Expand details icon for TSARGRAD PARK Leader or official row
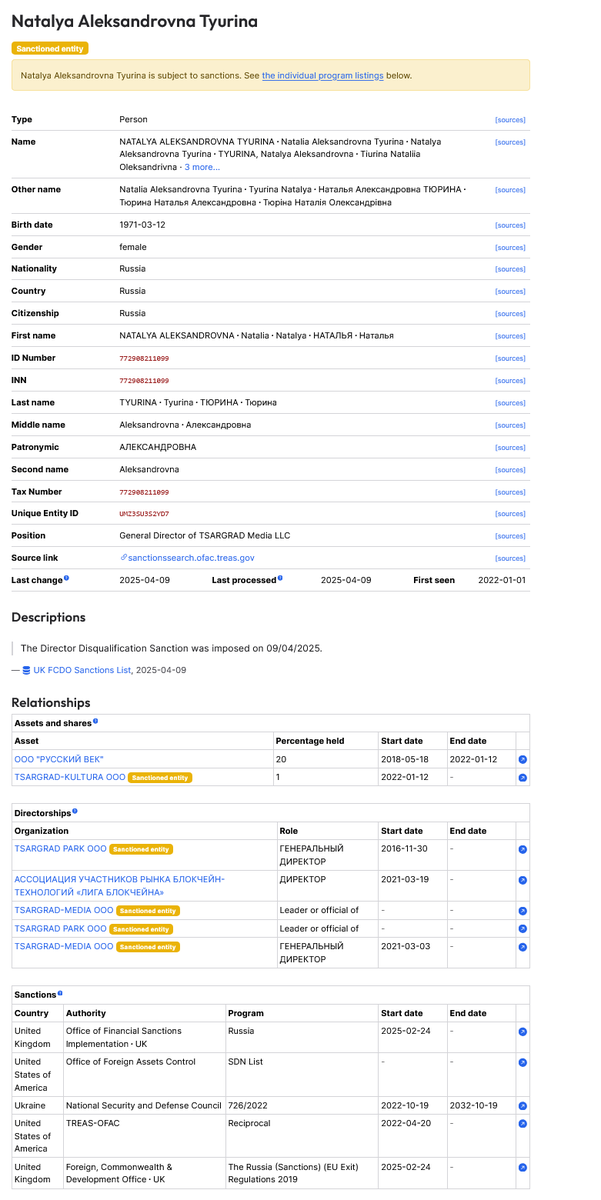 pos(522,929)
